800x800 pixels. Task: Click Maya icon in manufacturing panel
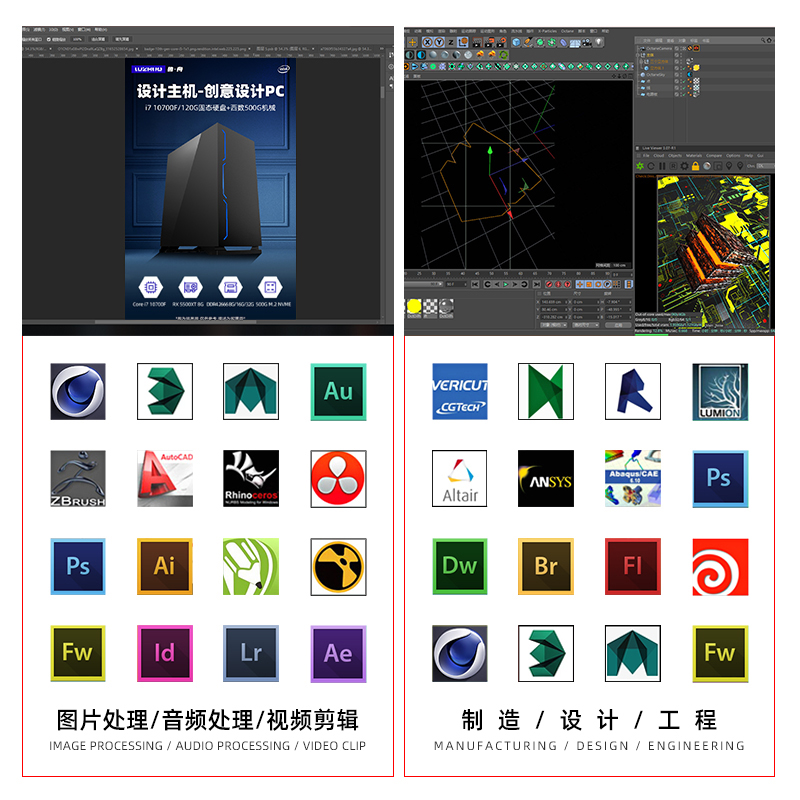(633, 653)
